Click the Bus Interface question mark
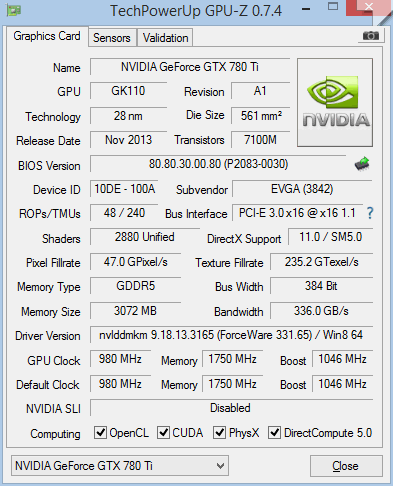This screenshot has height=486, width=393. [370, 213]
